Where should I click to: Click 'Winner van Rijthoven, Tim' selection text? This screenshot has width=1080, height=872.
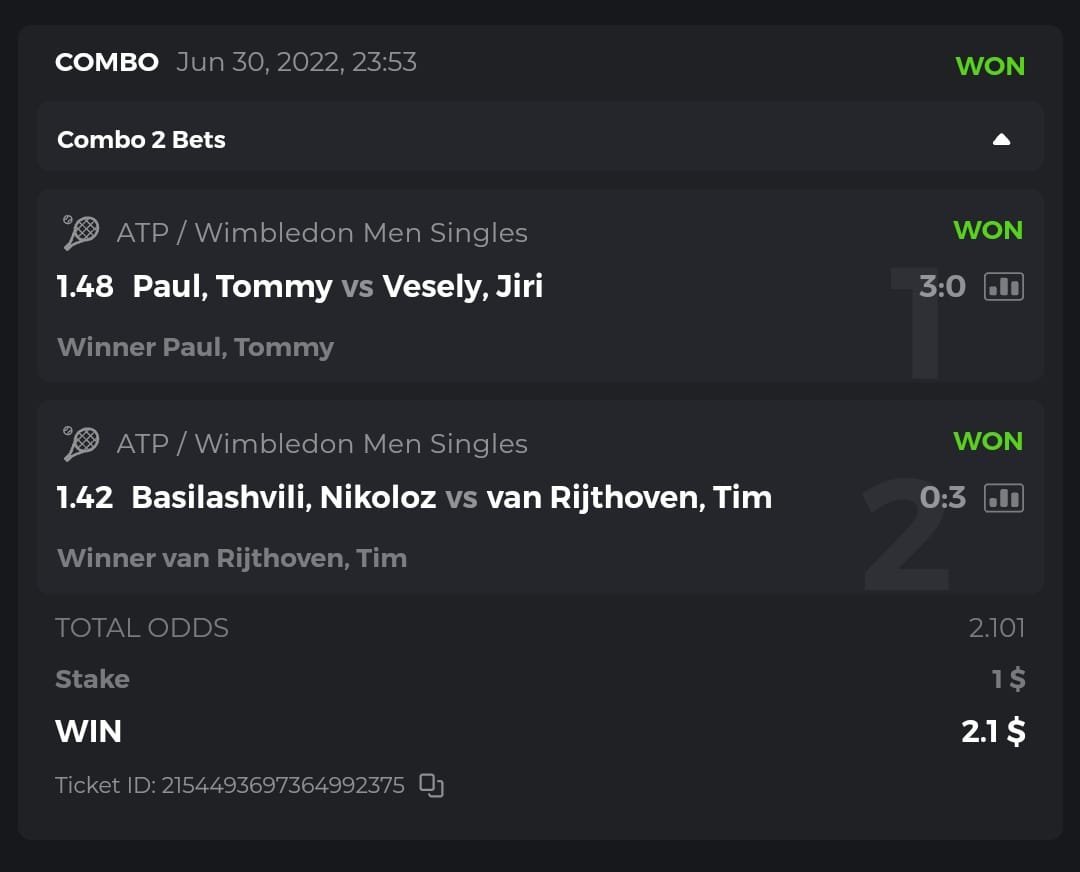pos(232,558)
